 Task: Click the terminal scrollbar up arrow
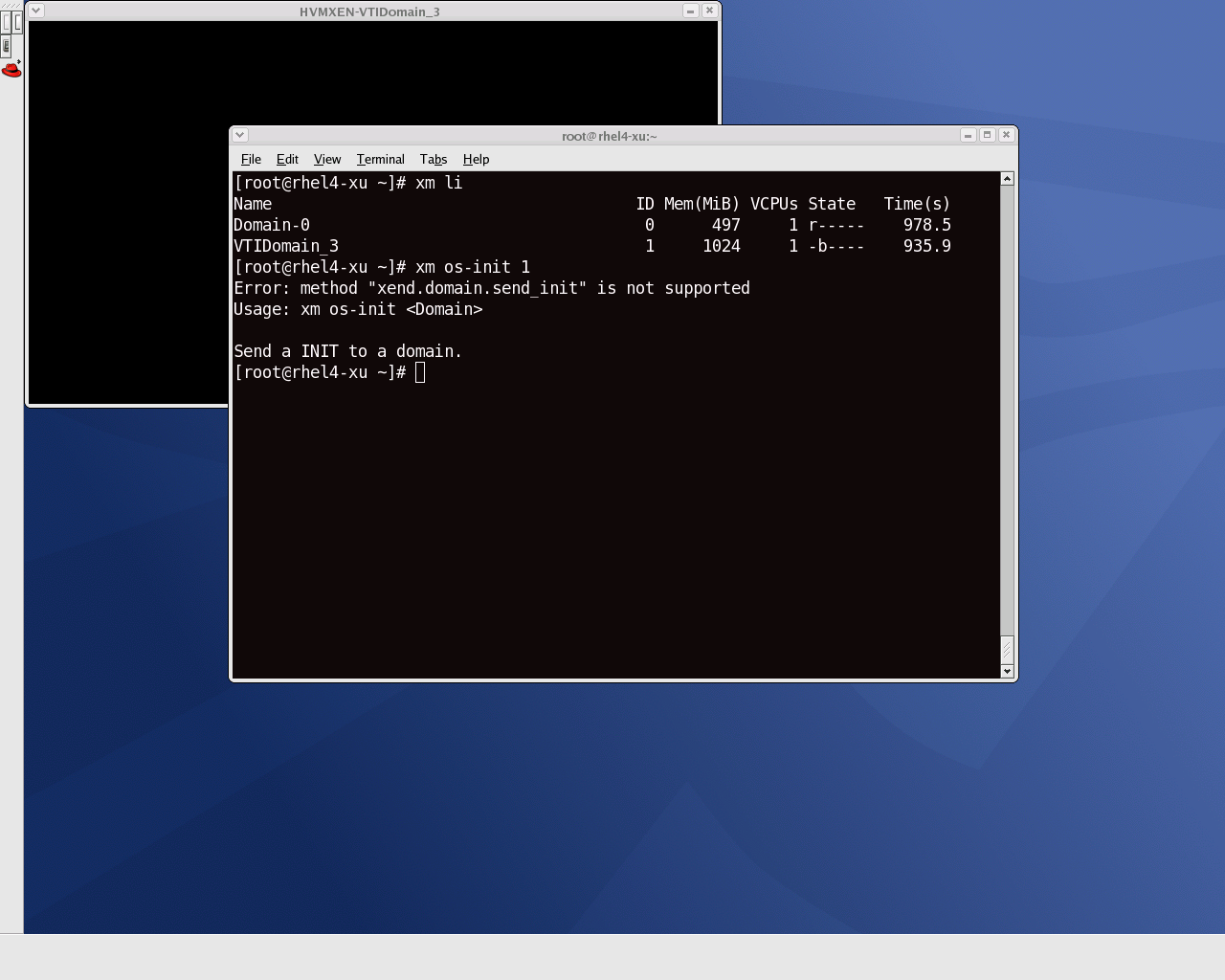click(x=1007, y=179)
